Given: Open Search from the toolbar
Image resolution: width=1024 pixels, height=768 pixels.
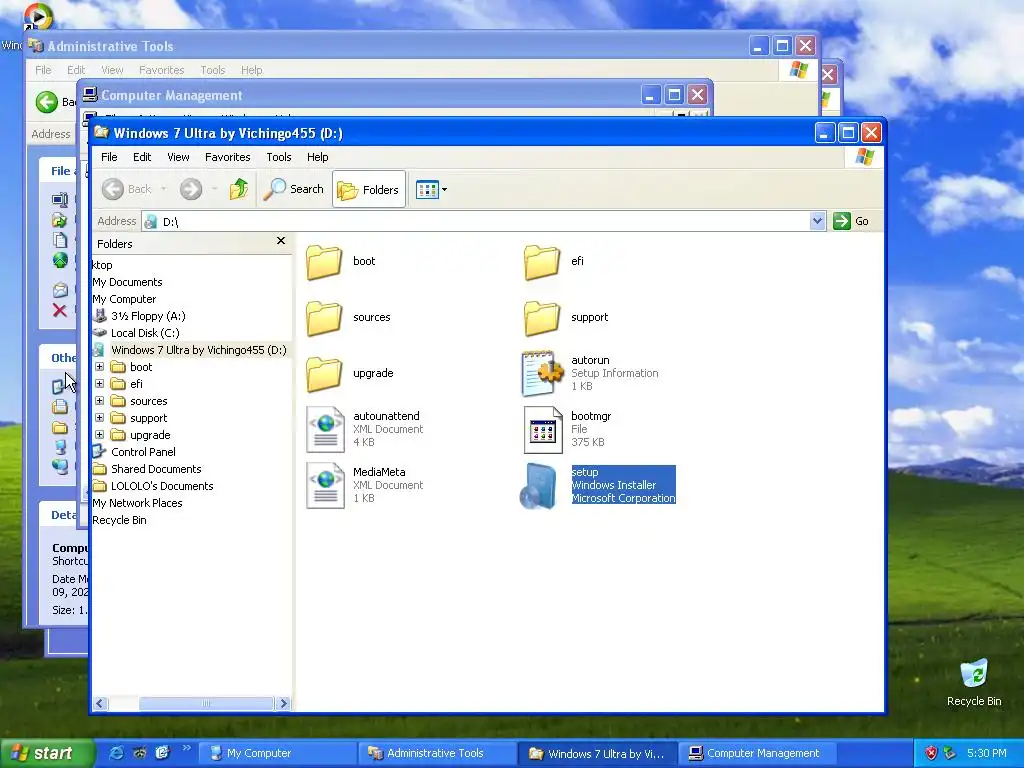Looking at the screenshot, I should 294,189.
